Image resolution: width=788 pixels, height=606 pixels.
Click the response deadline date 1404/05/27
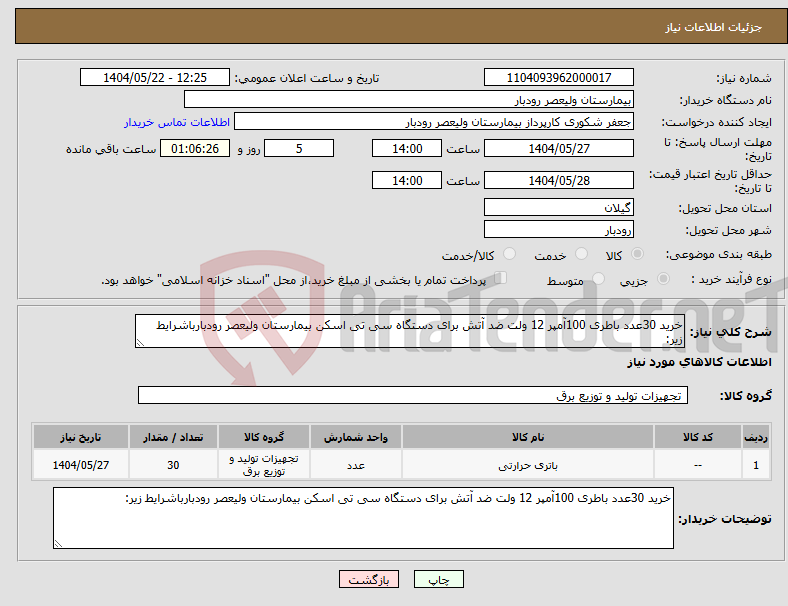[x=559, y=148]
